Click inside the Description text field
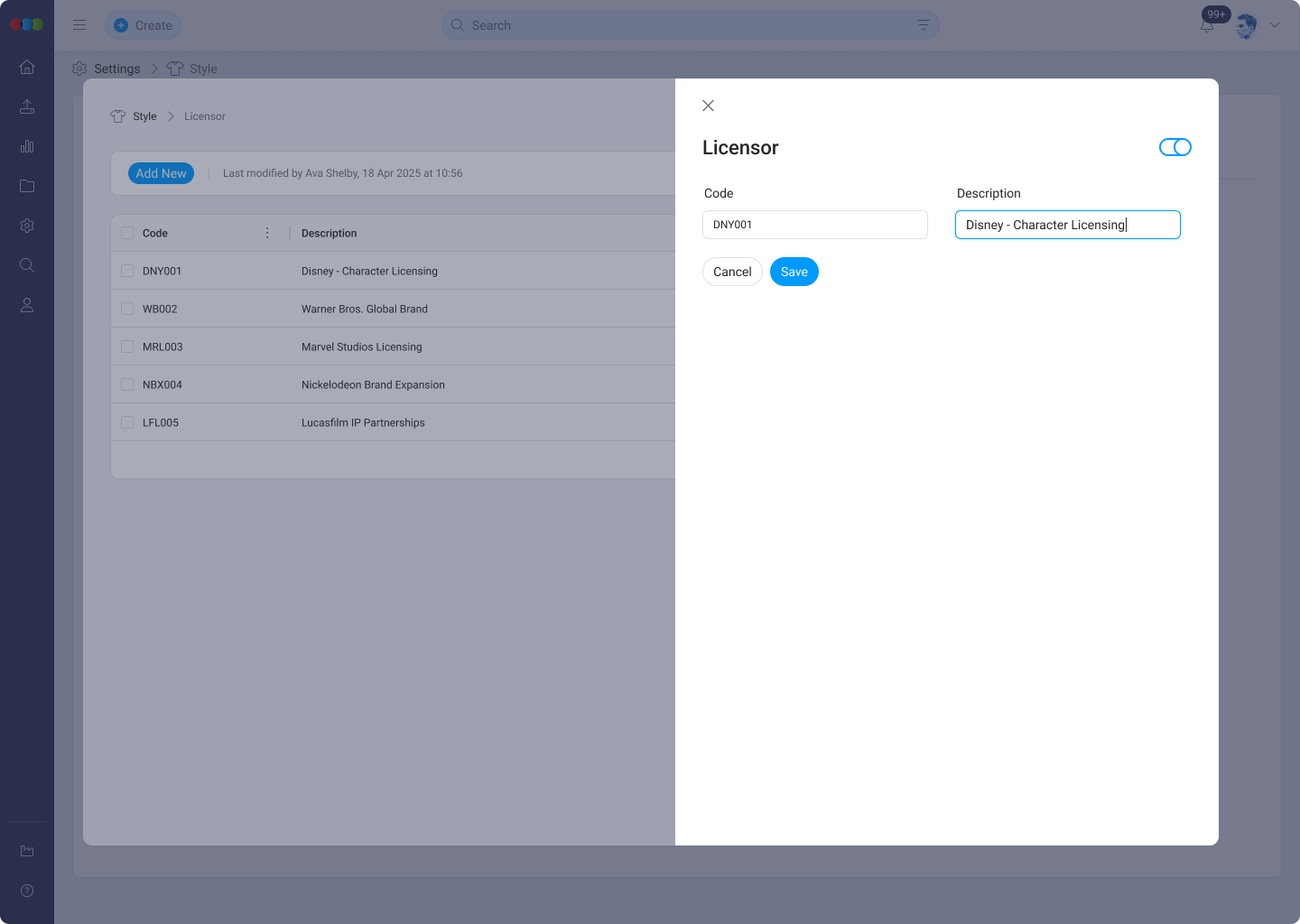This screenshot has height=924, width=1300. [1068, 225]
